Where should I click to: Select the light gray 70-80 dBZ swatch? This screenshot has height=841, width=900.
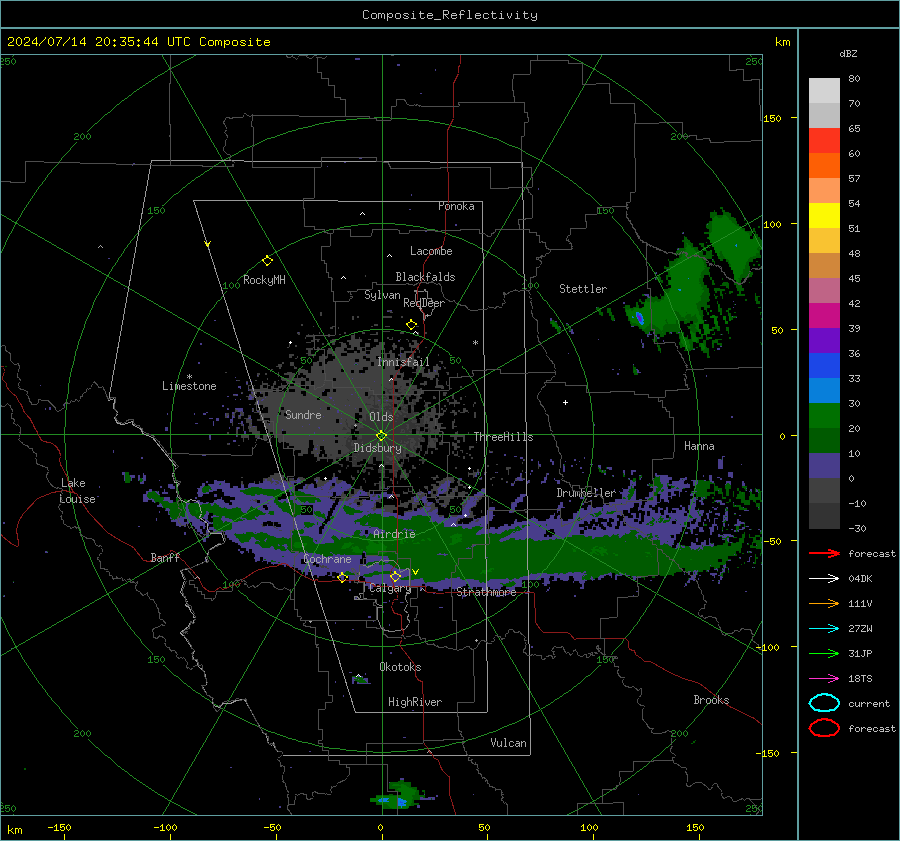pyautogui.click(x=824, y=91)
